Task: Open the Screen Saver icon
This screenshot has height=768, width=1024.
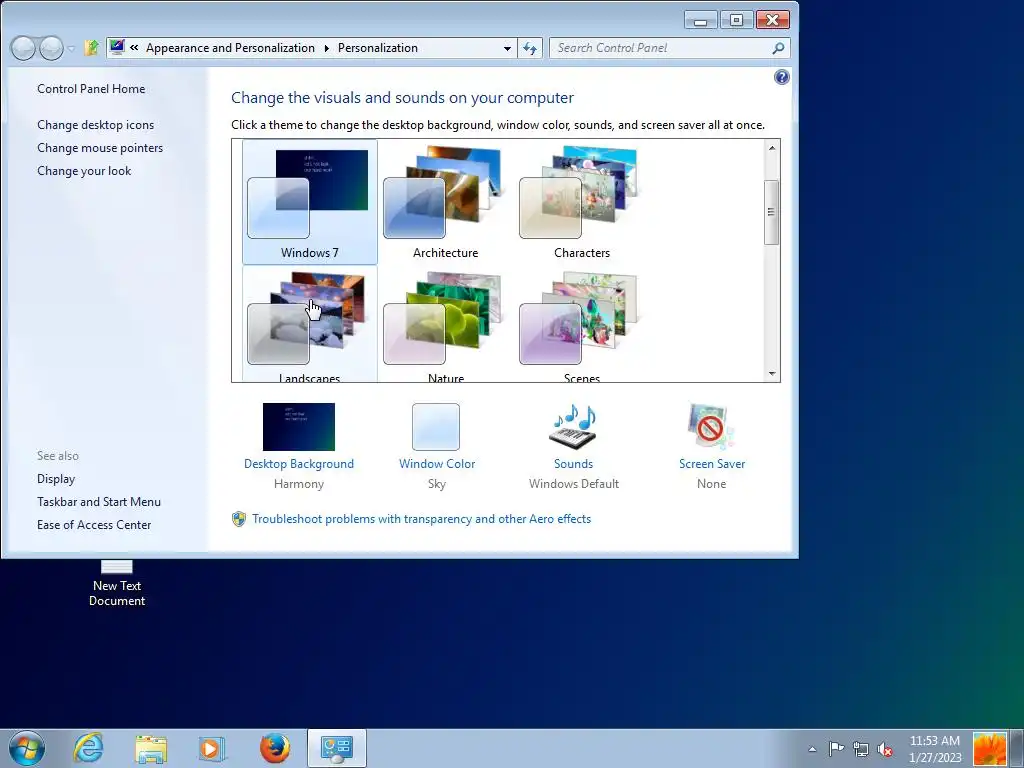Action: click(711, 426)
